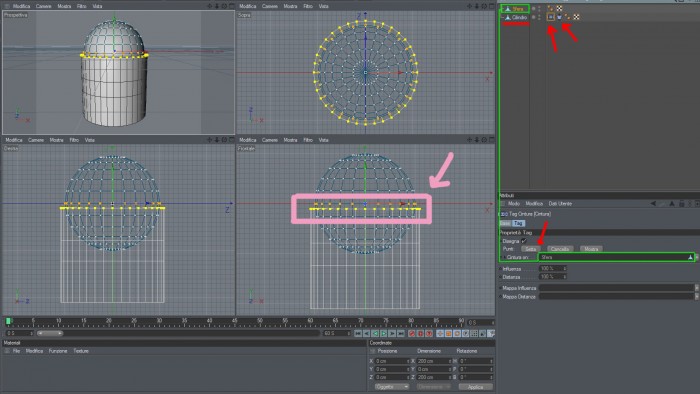The image size is (700, 394).
Task: Open the Modo menu in Attributes panel
Action: (x=514, y=203)
